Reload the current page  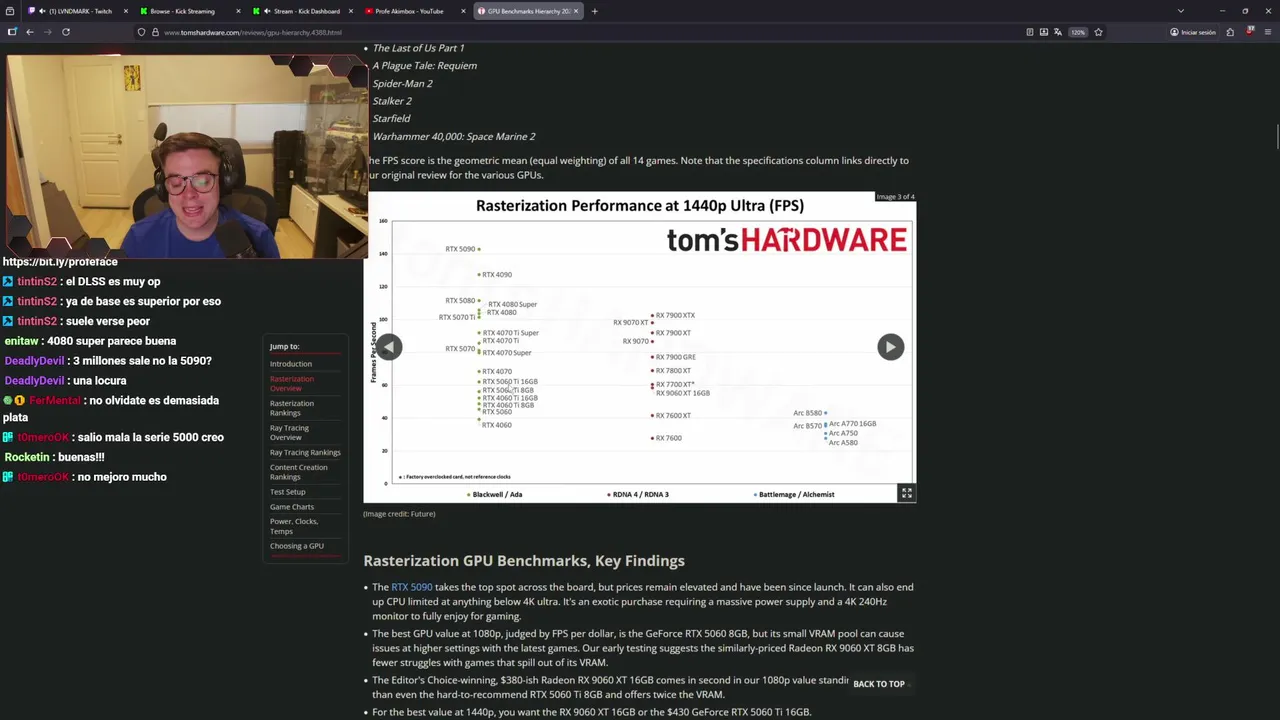coord(66,32)
